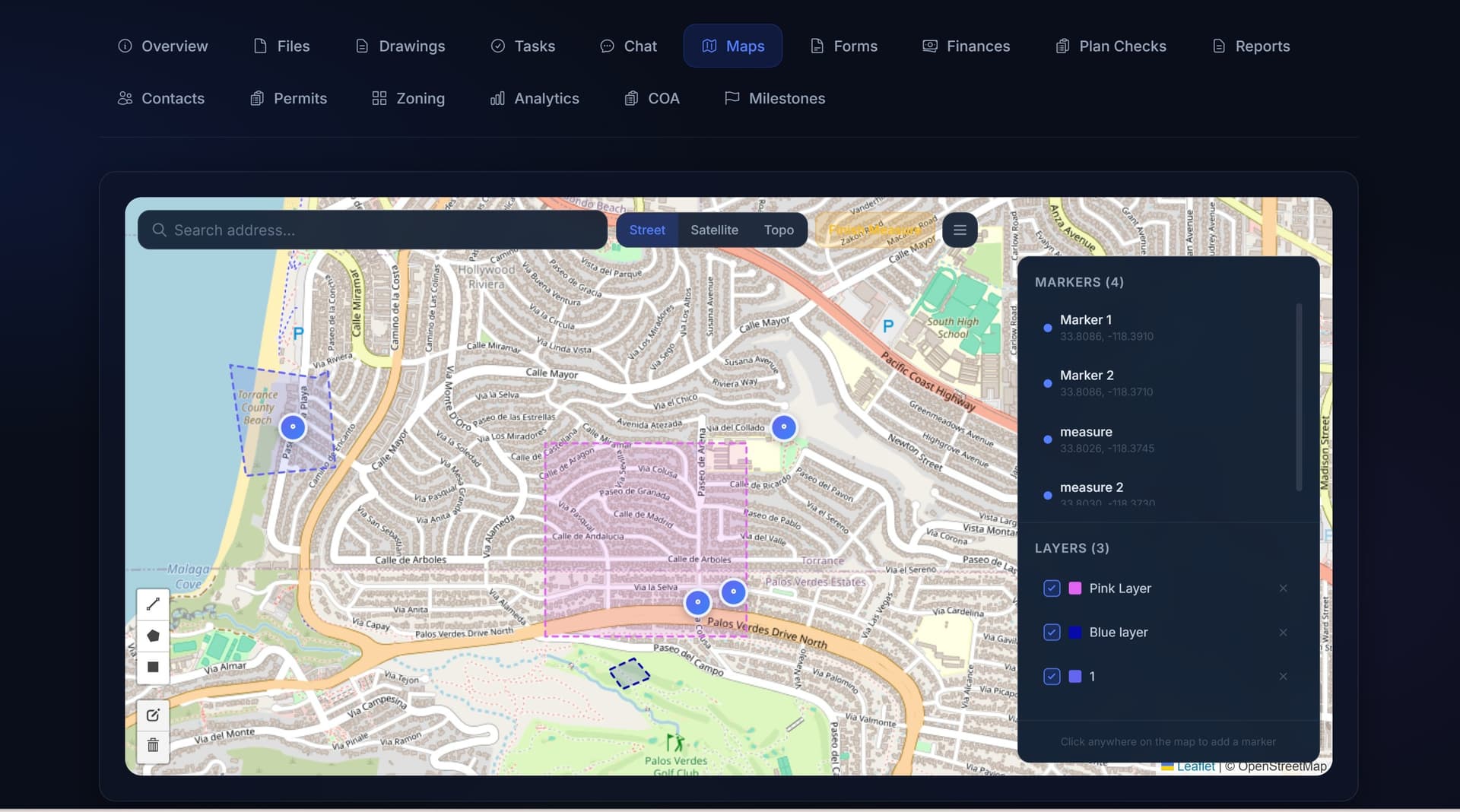
Task: Remove layer 1 with its X
Action: click(x=1283, y=677)
